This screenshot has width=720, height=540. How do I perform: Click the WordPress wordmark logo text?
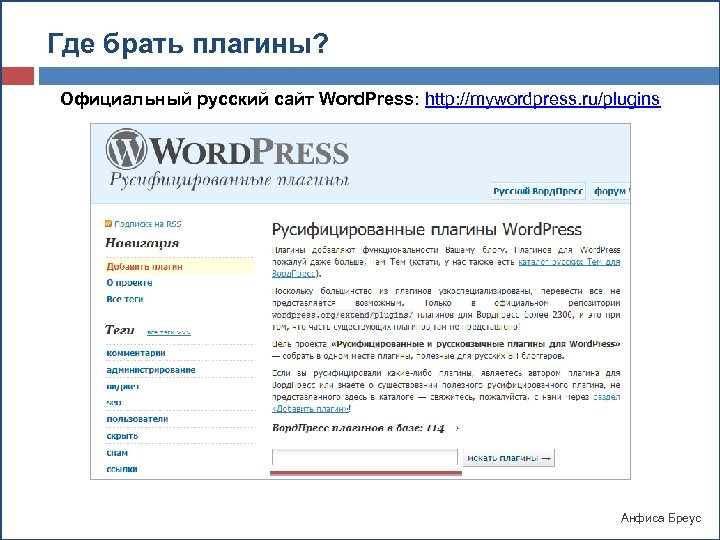pyautogui.click(x=250, y=151)
